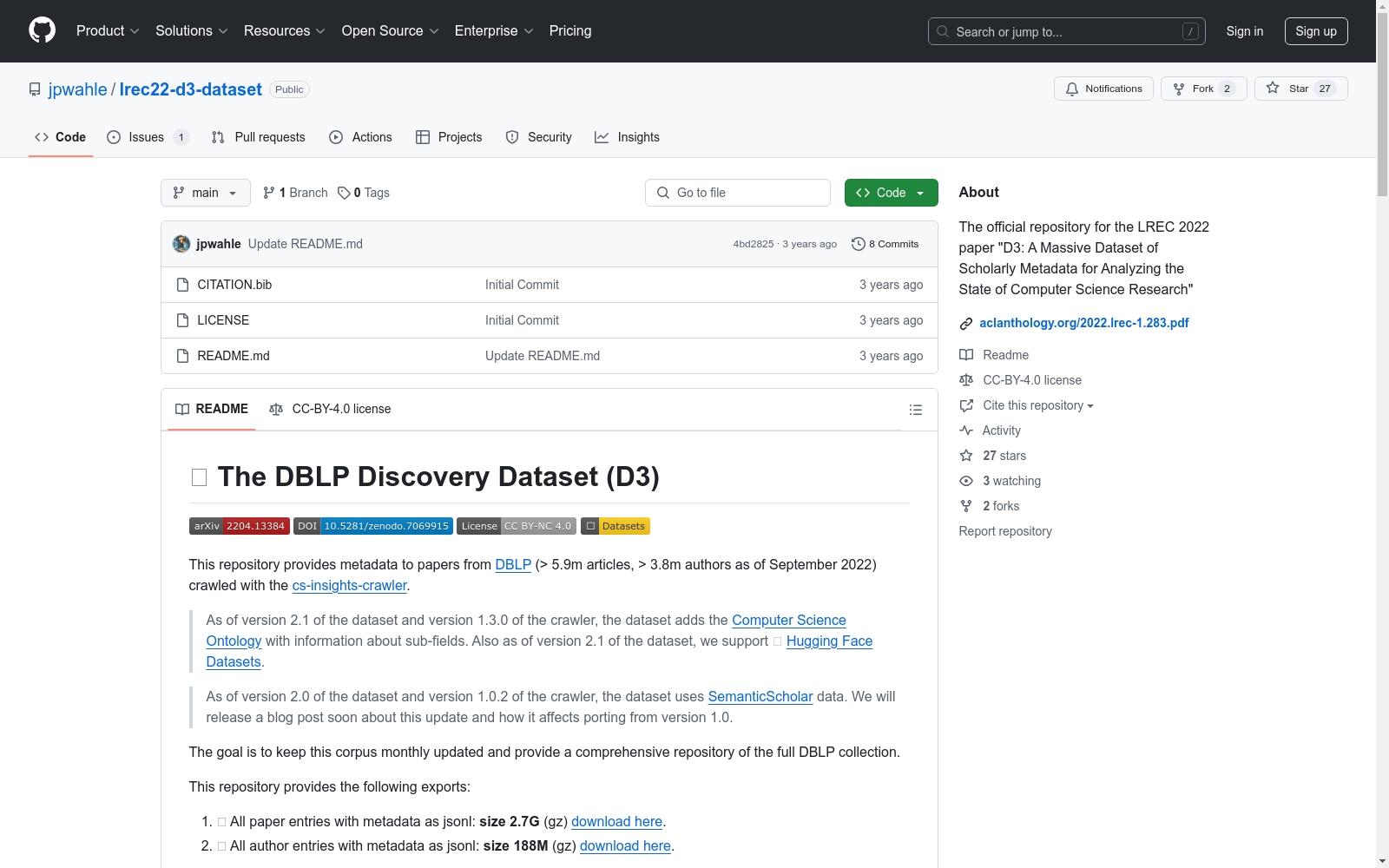
Task: Focus the Search or jump to field
Action: click(1067, 31)
